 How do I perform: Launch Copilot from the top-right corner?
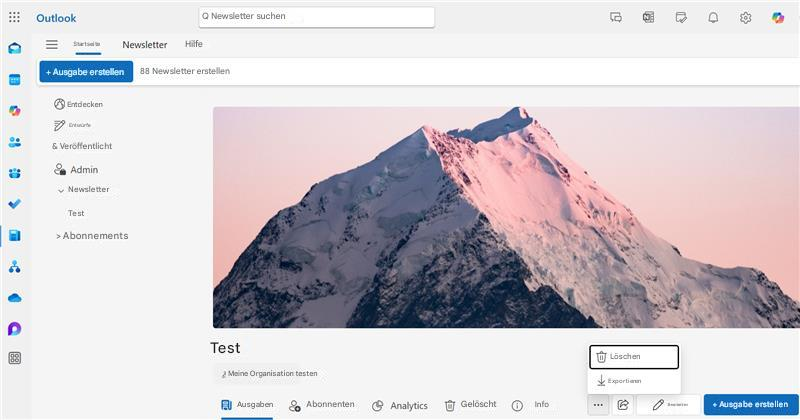click(x=778, y=18)
